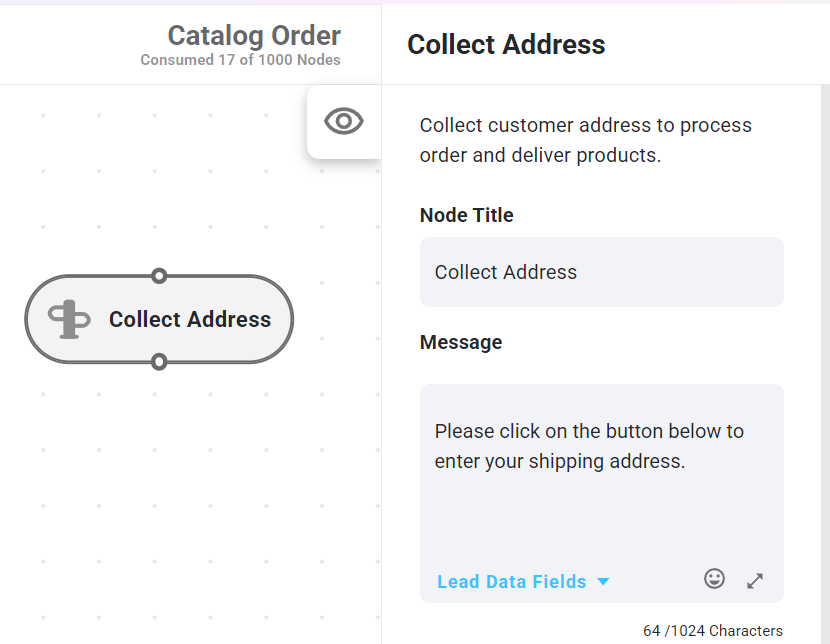The height and width of the screenshot is (644, 830).
Task: Click the 64 /1024 Characters counter
Action: [x=712, y=631]
